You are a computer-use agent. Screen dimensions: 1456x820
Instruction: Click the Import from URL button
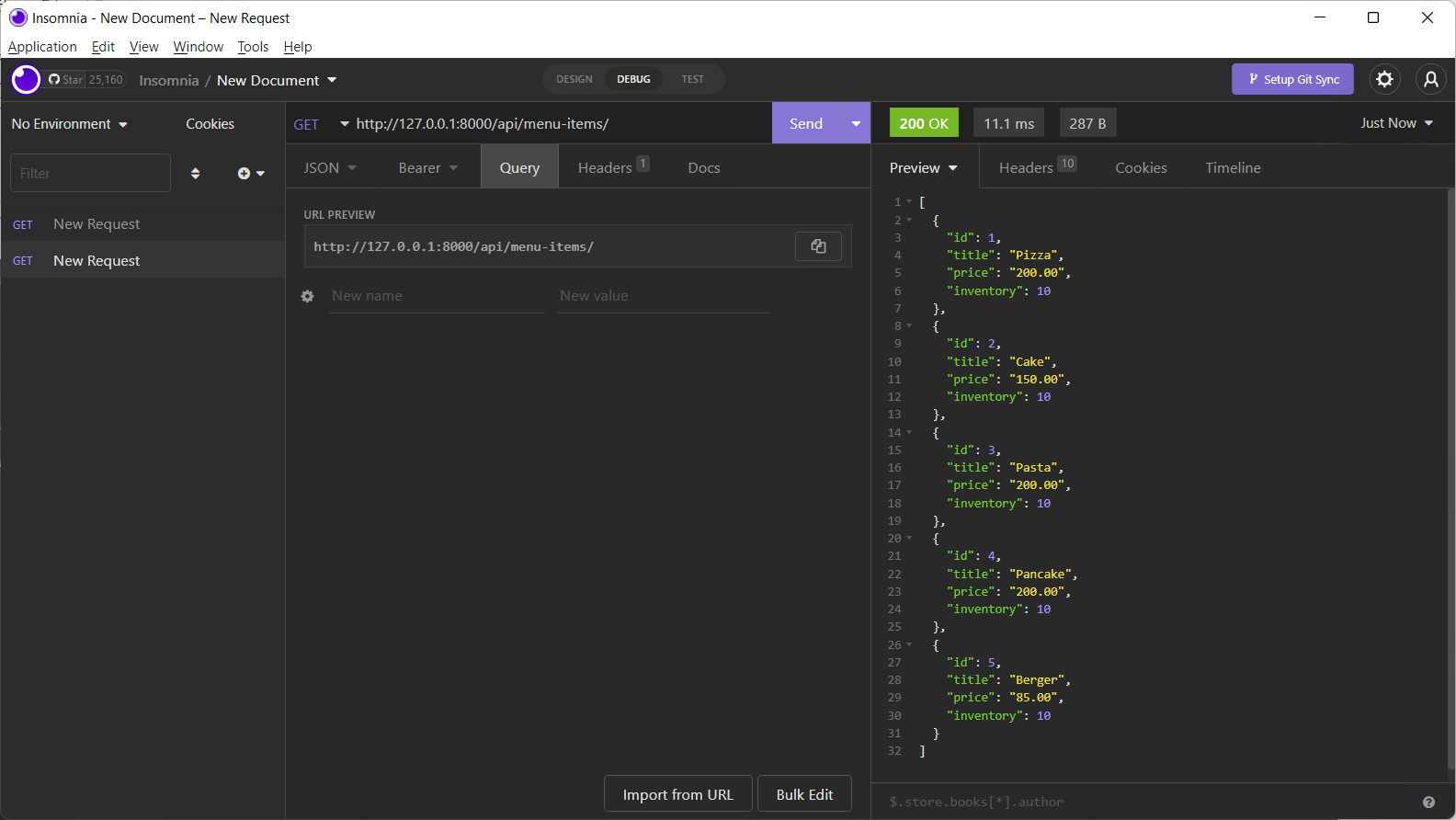click(677, 794)
